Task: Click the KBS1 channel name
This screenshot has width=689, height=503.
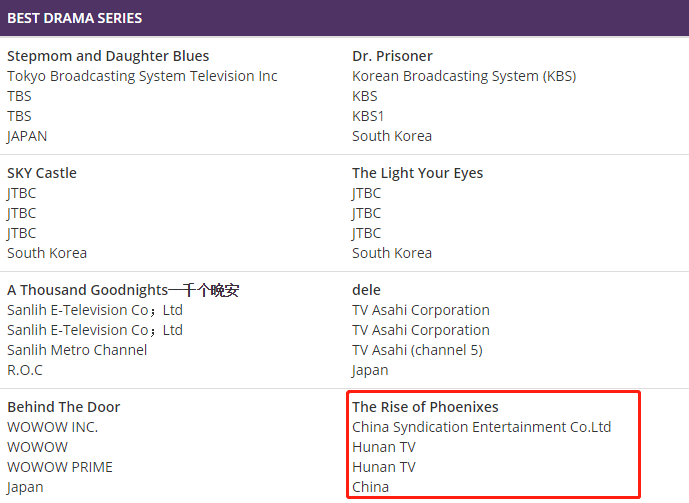Action: point(368,116)
